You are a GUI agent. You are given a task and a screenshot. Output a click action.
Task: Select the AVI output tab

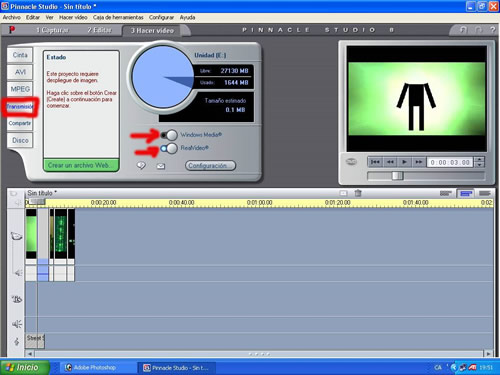[20, 72]
